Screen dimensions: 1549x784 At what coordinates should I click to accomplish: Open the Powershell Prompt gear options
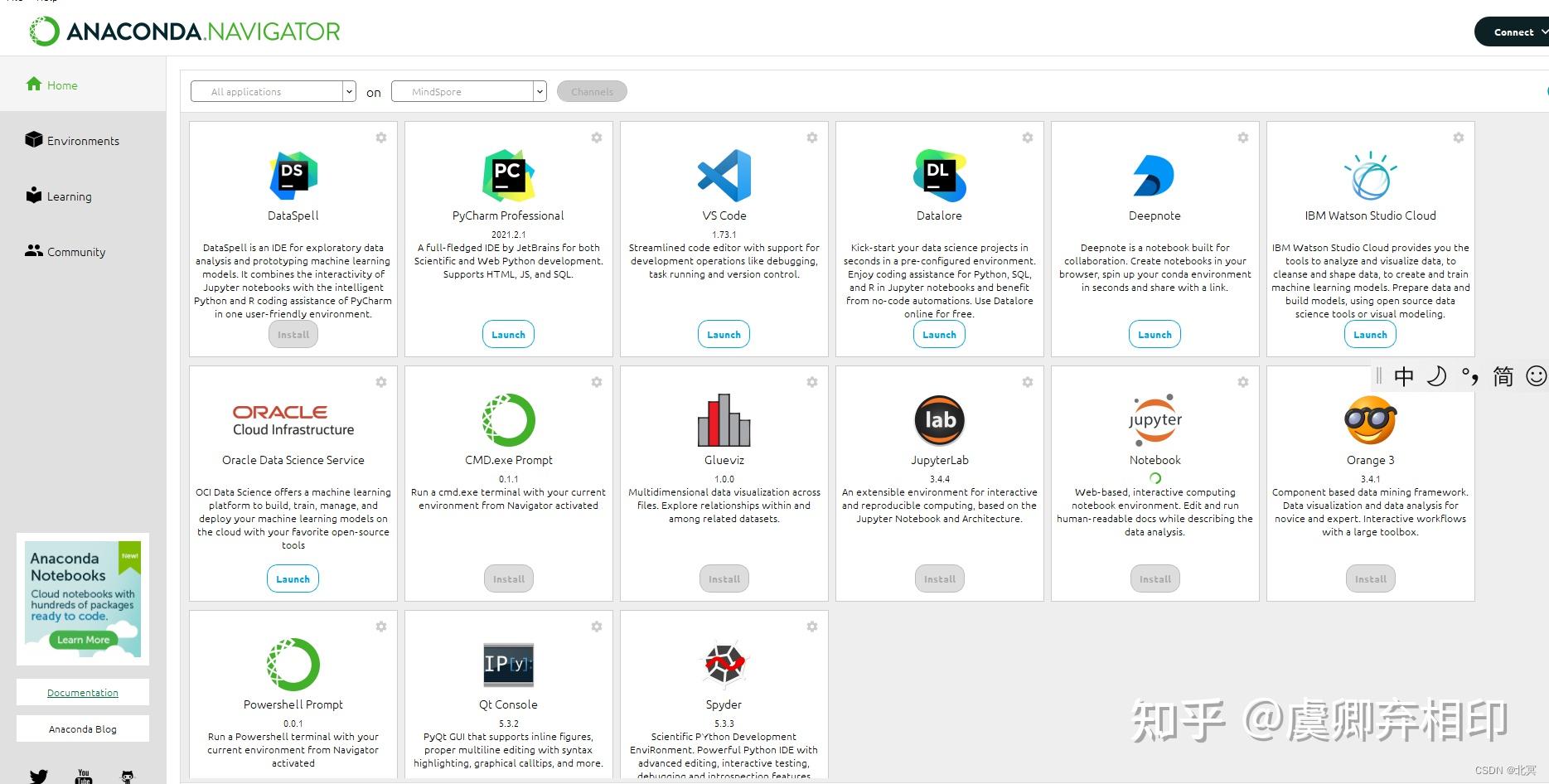[381, 627]
